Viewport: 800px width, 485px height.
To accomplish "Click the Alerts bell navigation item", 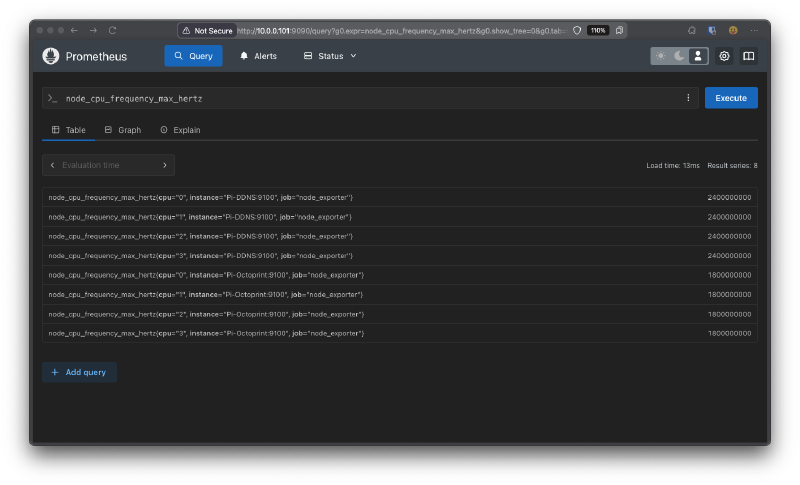I will tap(258, 56).
